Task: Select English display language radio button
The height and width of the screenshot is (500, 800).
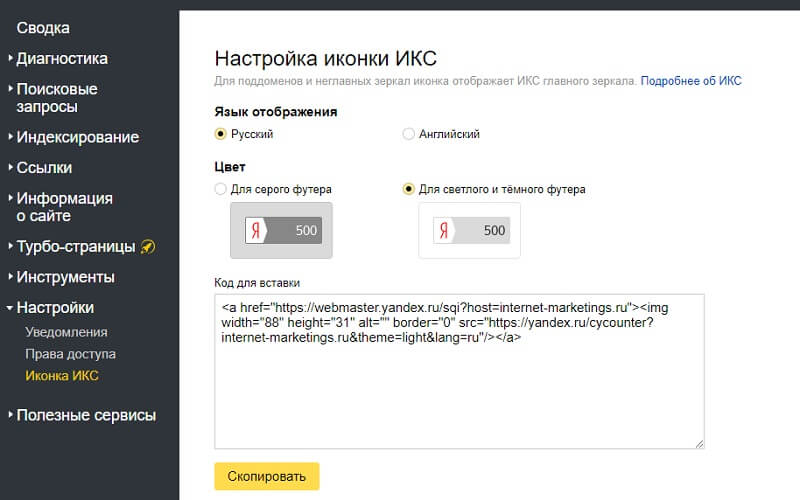Action: (408, 134)
